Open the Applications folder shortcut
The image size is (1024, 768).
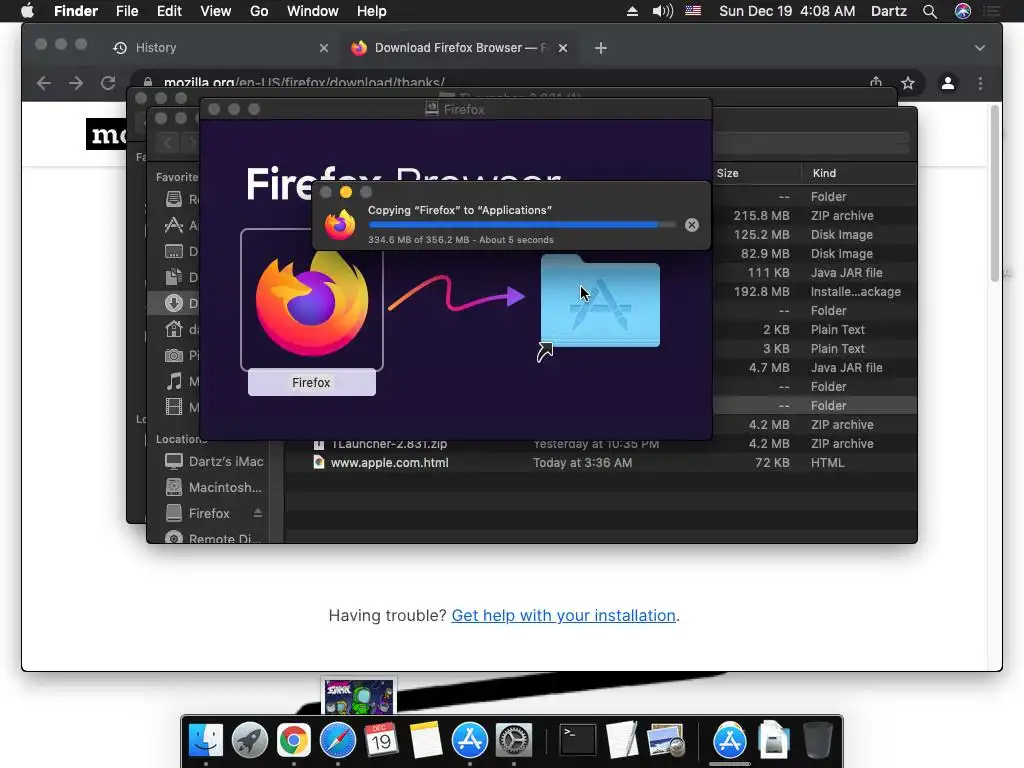pos(600,302)
